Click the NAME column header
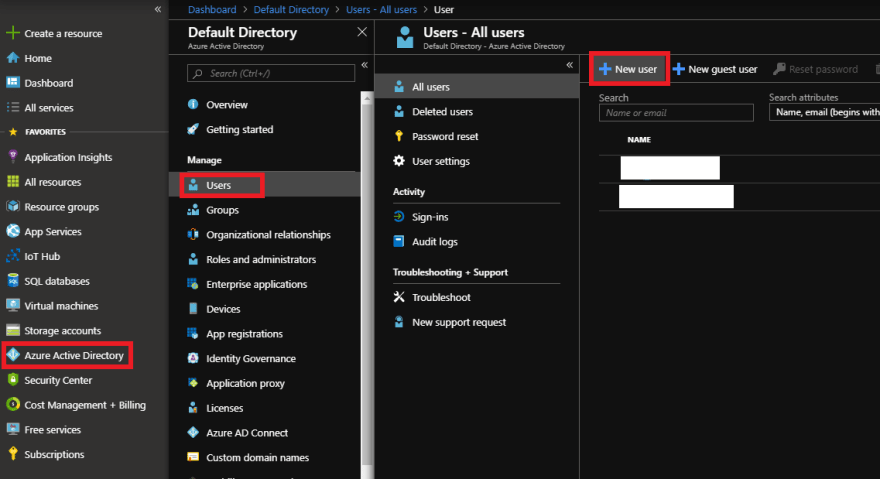Screen dimensions: 880x479 coord(639,139)
